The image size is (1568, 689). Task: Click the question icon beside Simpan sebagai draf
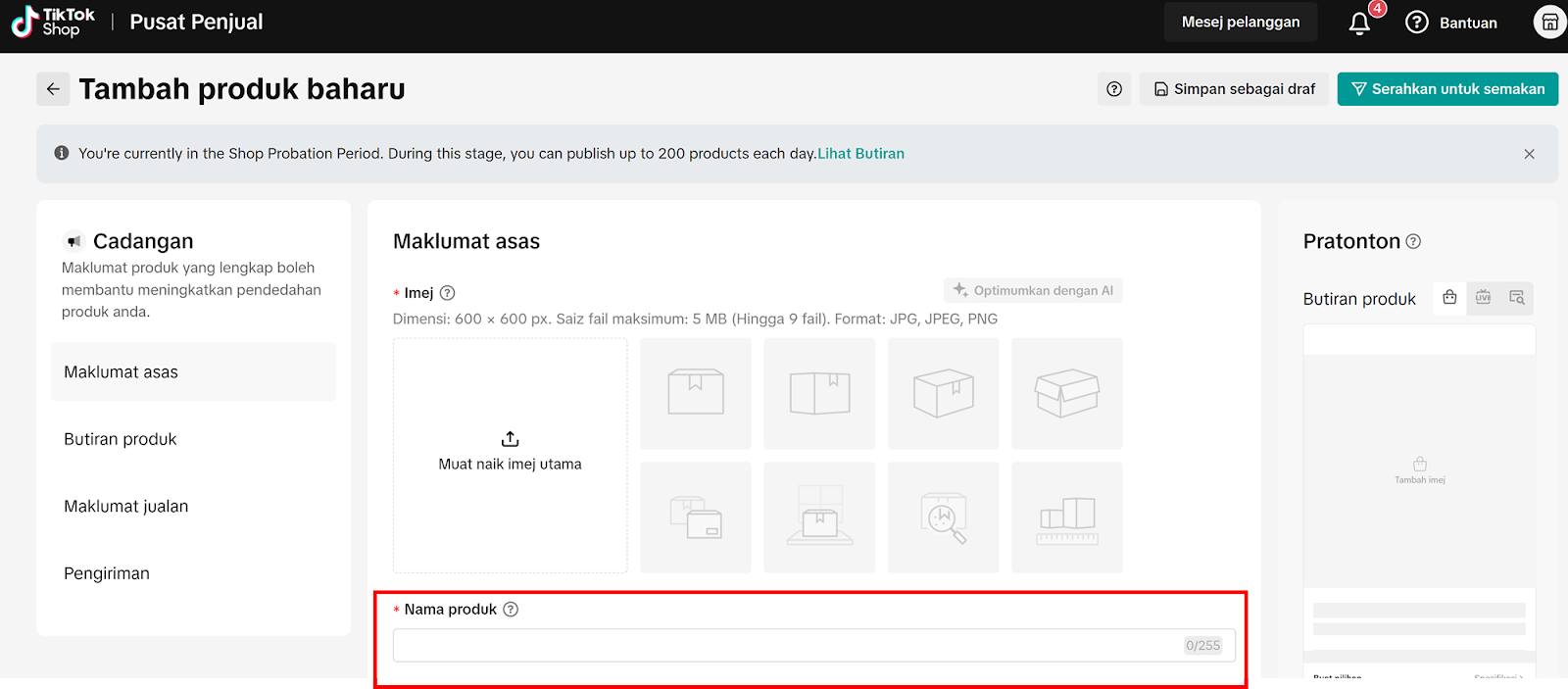(1114, 89)
